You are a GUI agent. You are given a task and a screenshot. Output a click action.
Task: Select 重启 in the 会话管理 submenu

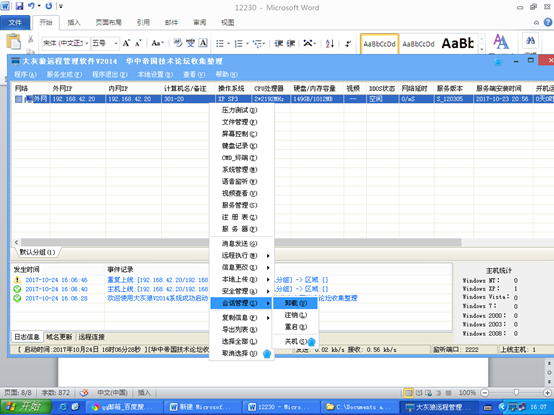[296, 327]
